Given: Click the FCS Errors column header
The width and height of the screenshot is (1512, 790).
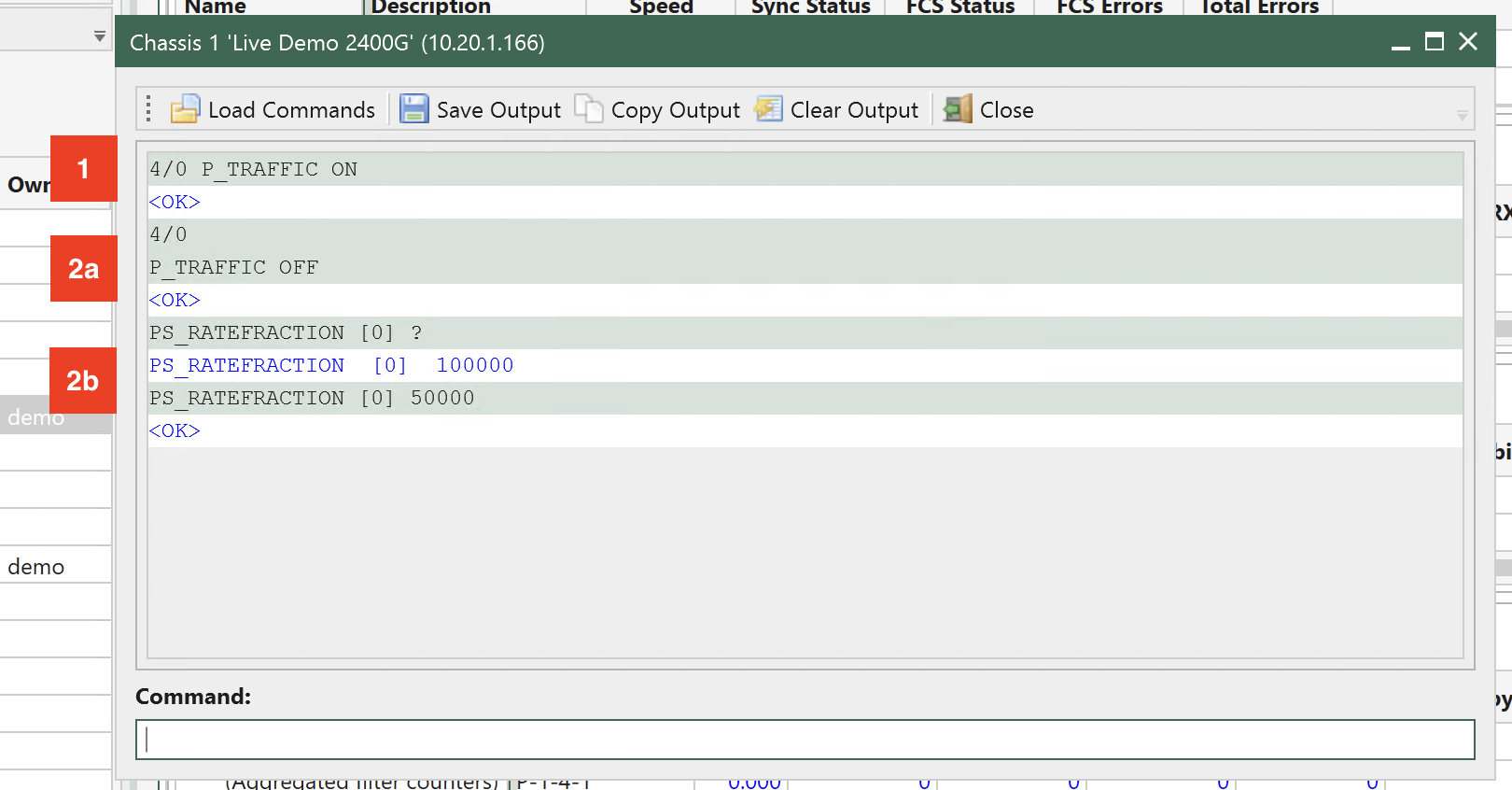Looking at the screenshot, I should point(1109,7).
